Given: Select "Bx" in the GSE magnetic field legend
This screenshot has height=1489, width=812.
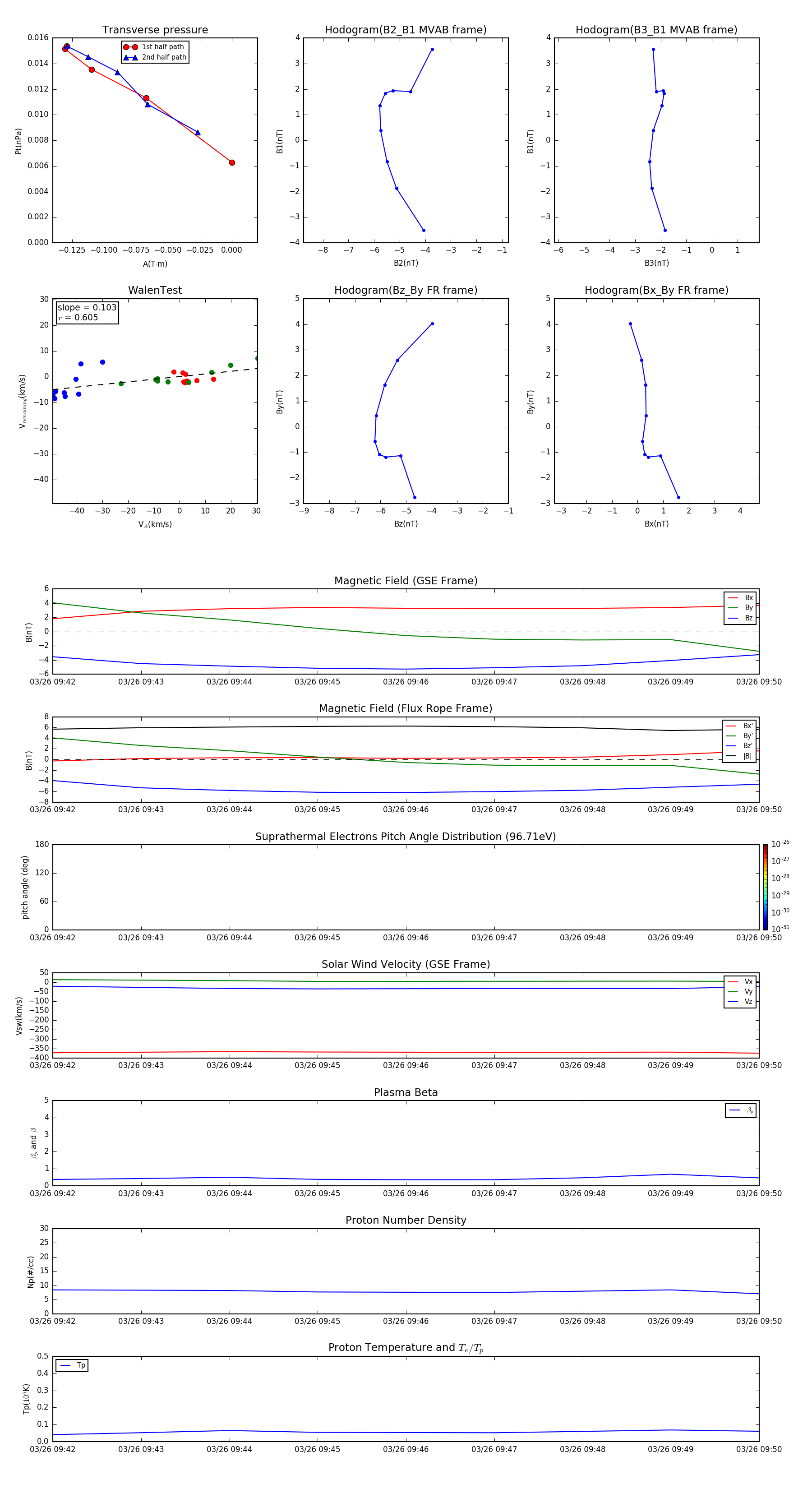Looking at the screenshot, I should point(740,598).
